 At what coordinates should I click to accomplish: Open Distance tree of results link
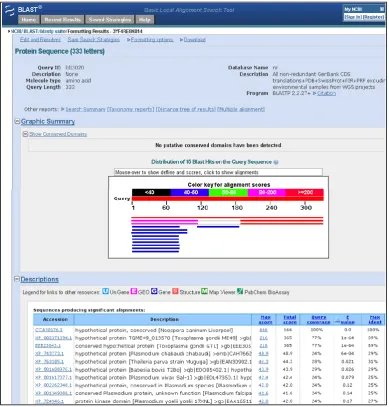tap(186, 109)
